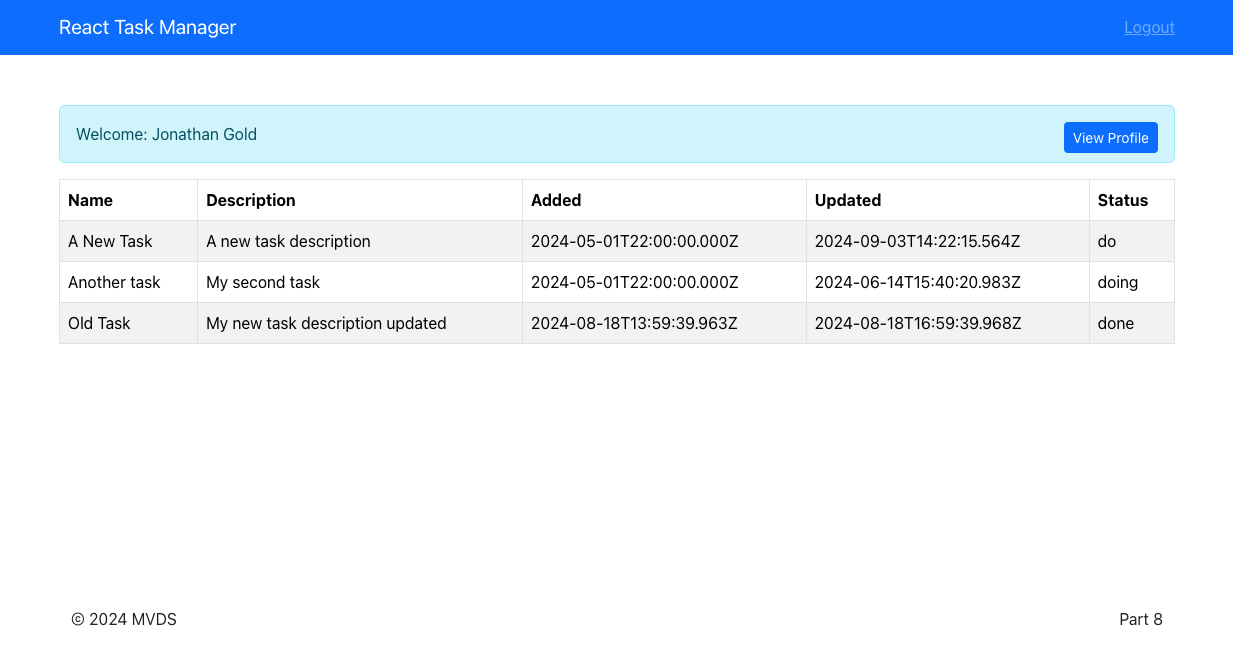
Task: Click the 'Part 8' footer text
Action: (1141, 619)
